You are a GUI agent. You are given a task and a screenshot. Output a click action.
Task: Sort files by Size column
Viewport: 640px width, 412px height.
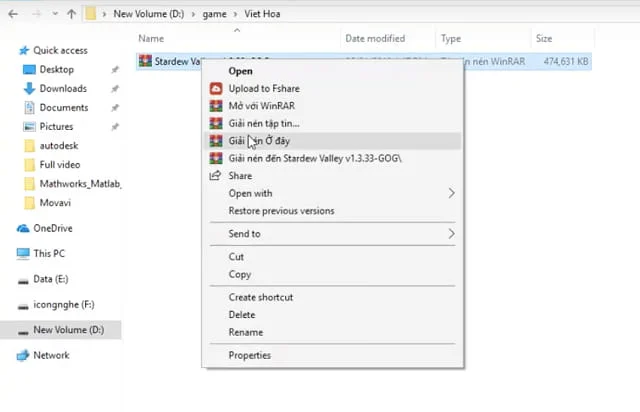coord(544,38)
